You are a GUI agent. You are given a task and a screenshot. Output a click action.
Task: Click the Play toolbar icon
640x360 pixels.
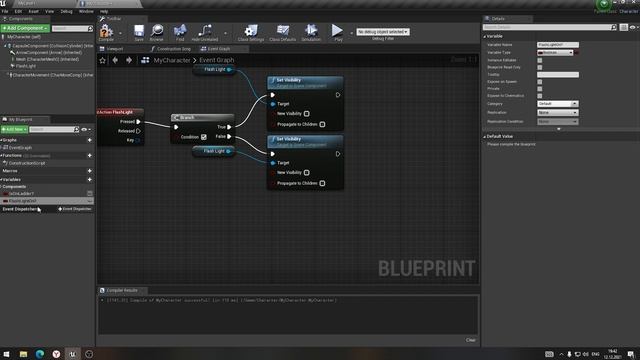tap(337, 32)
